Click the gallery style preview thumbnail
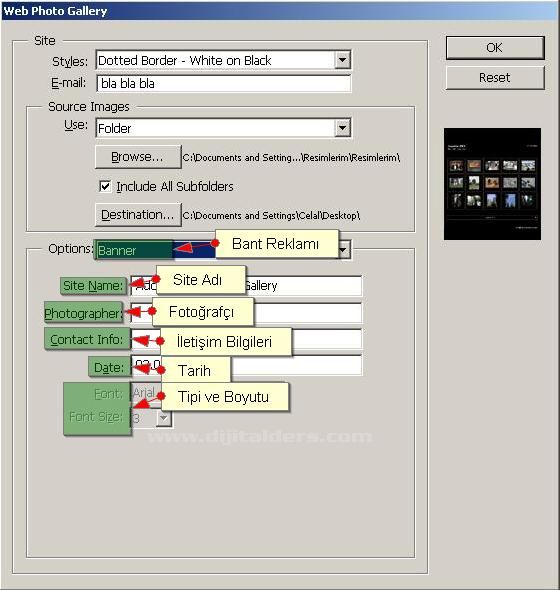The height and width of the screenshot is (590, 560). point(492,184)
